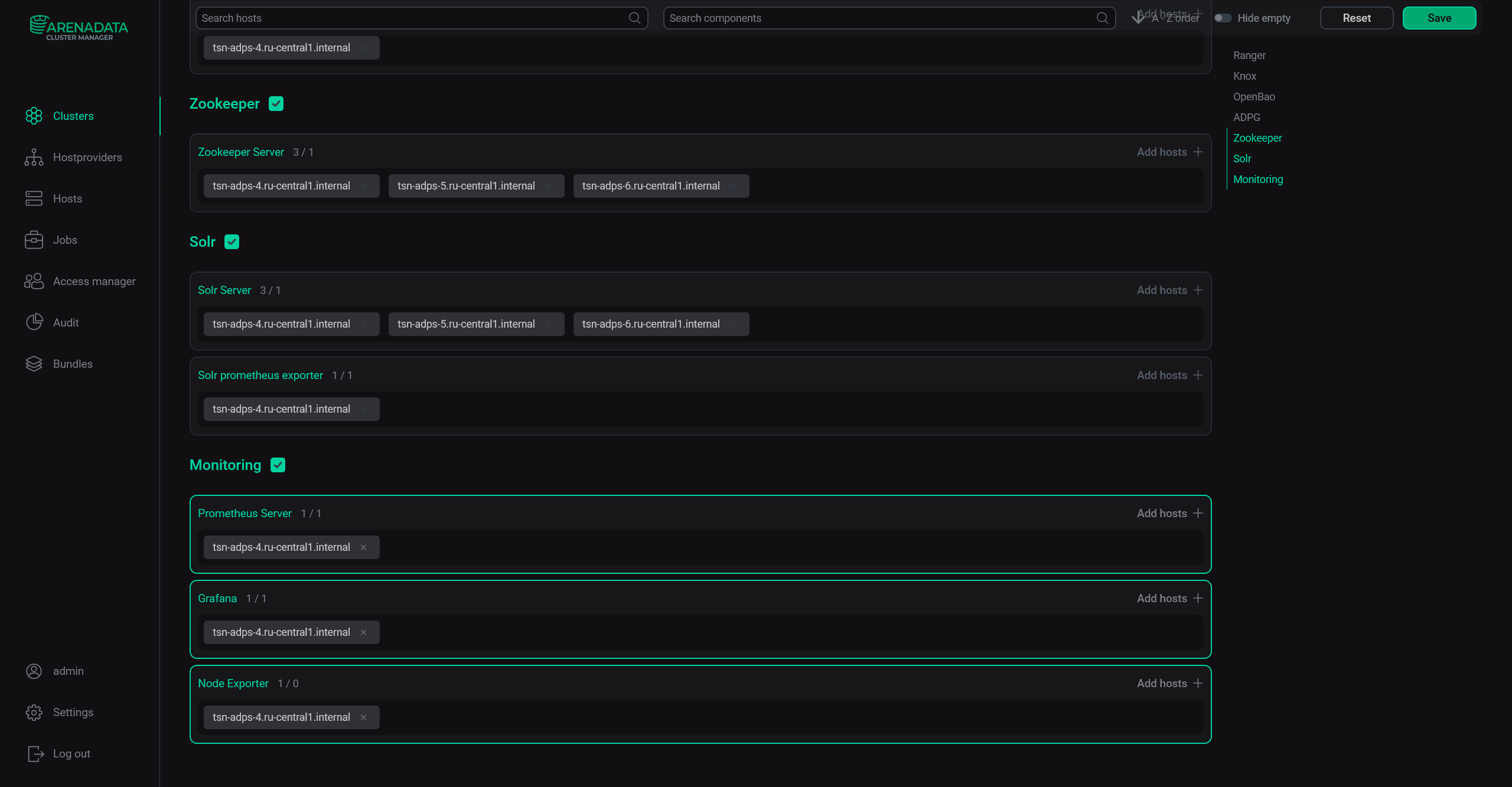
Task: Select Hostproviders in the sidebar
Action: [86, 157]
